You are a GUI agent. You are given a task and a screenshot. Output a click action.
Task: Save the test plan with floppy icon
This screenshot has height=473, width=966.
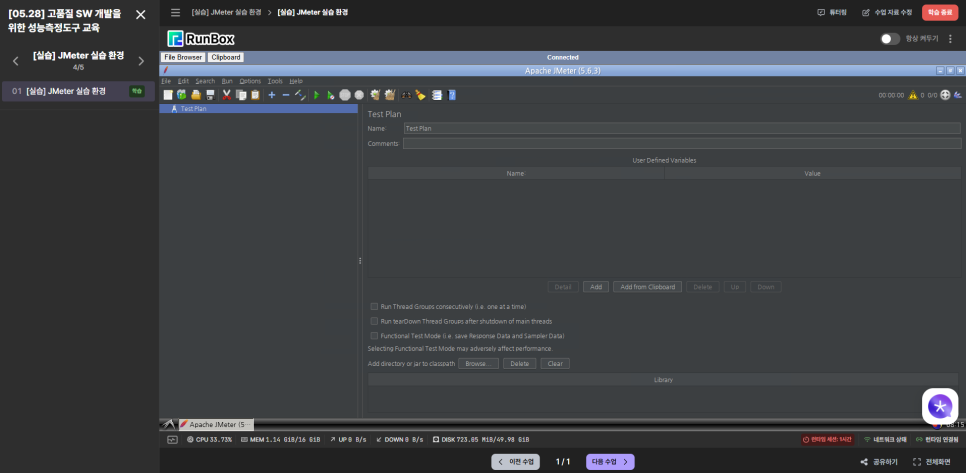210,95
